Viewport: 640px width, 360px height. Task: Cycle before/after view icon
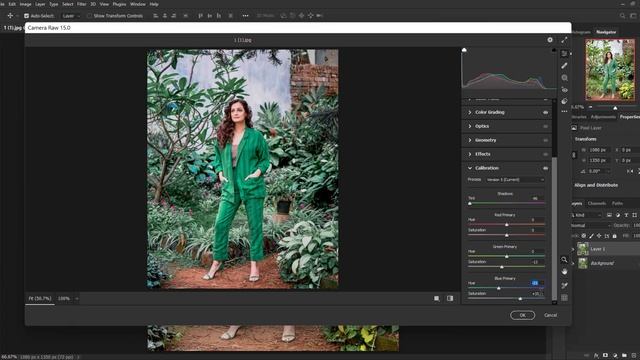[x=450, y=298]
